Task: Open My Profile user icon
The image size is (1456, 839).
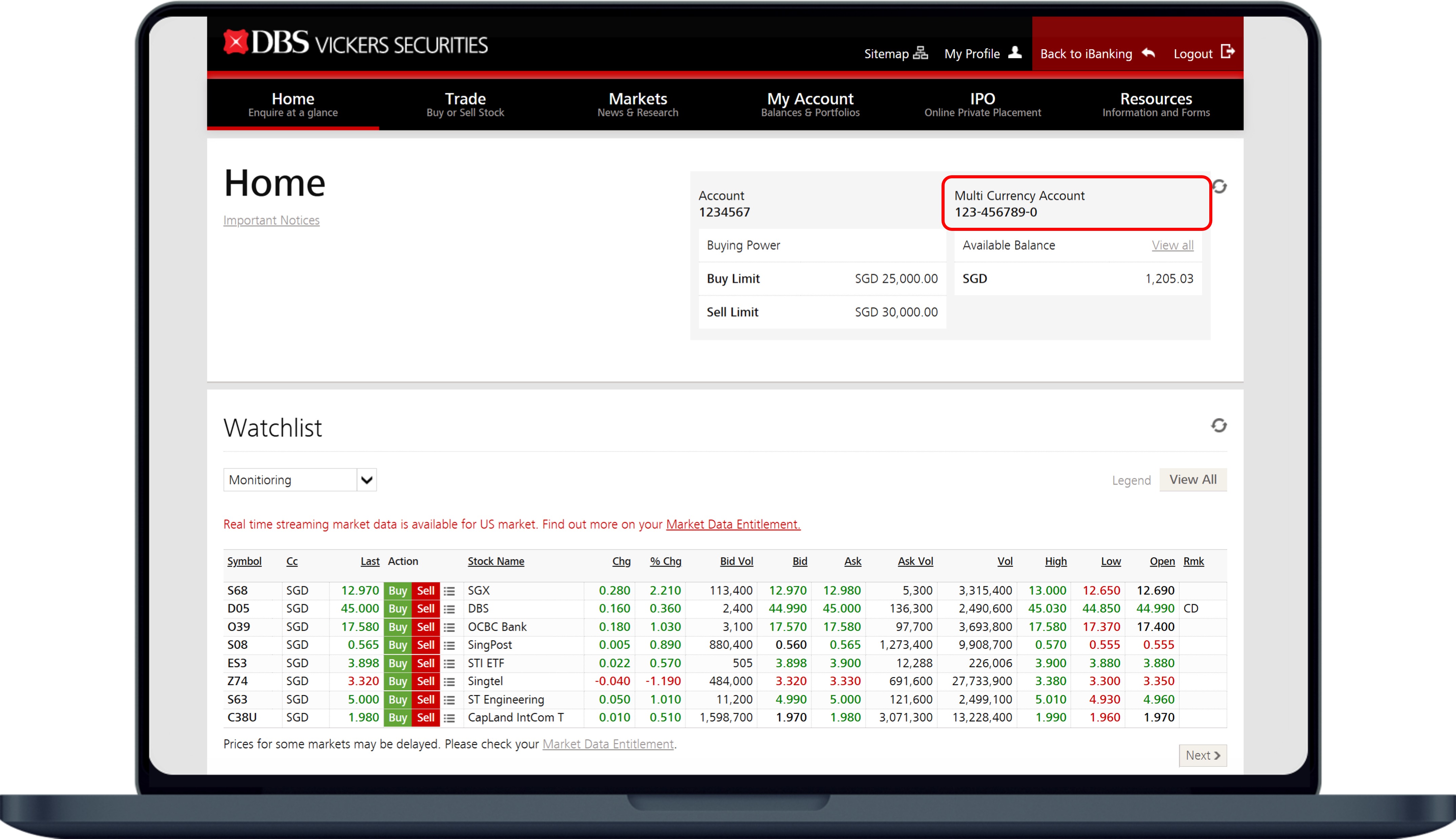Action: (1015, 53)
